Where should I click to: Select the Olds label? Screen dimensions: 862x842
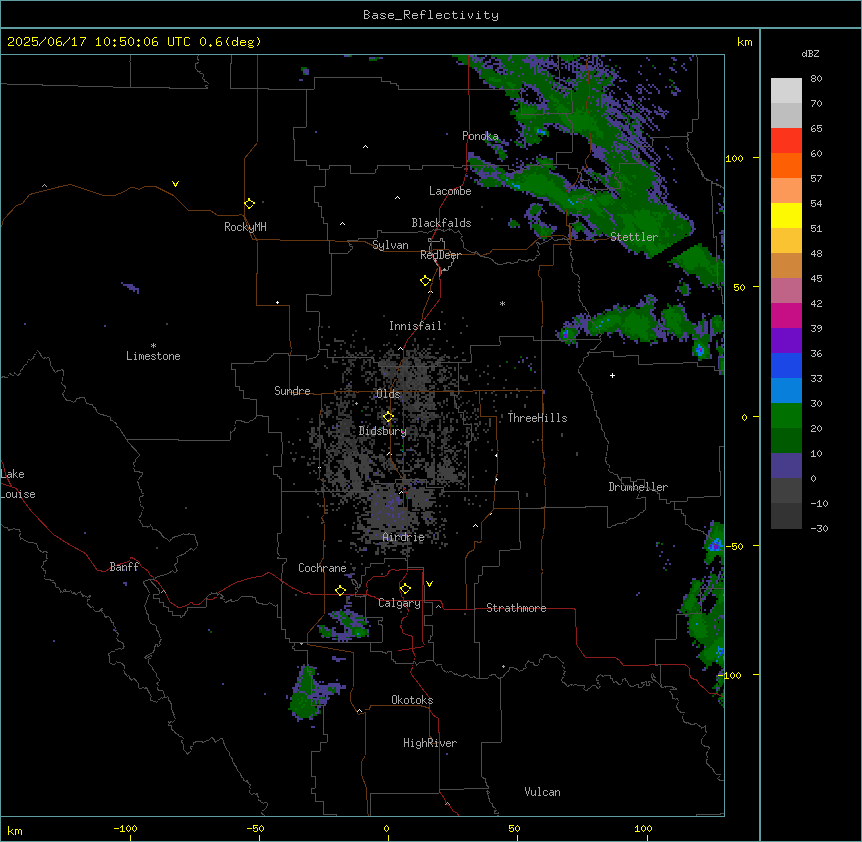[x=388, y=394]
